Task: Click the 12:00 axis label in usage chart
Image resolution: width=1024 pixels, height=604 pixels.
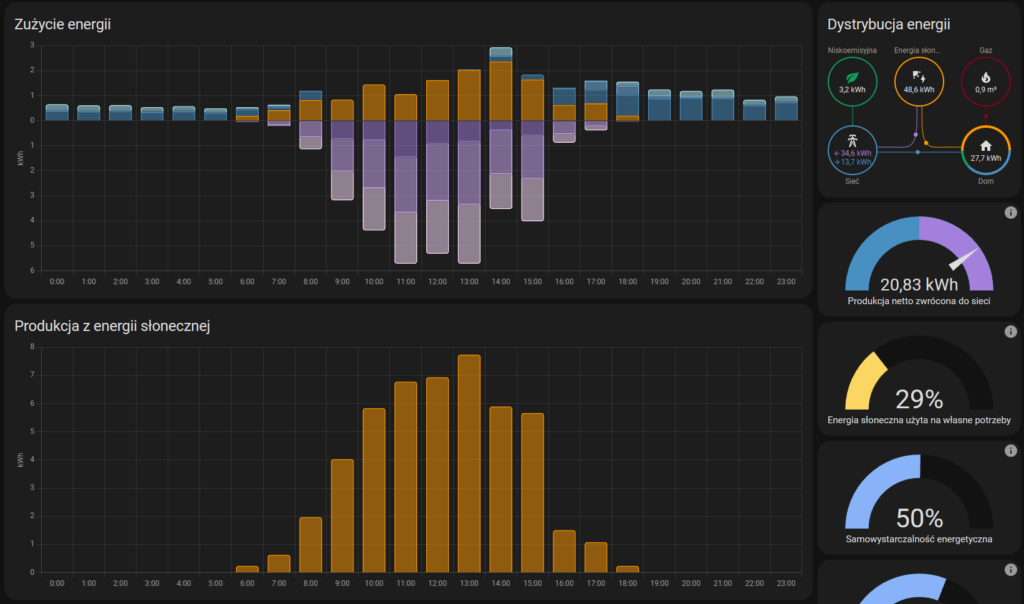Action: click(x=437, y=281)
